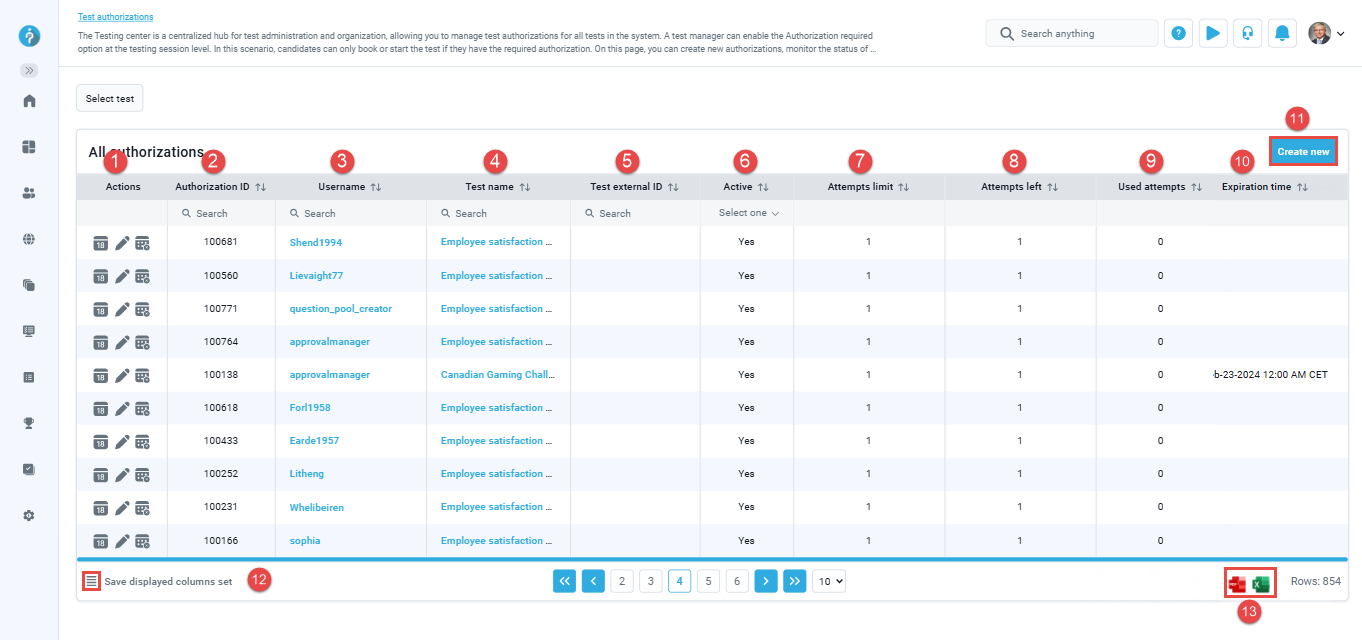The width and height of the screenshot is (1362, 640).
Task: Go to next page
Action: click(766, 581)
